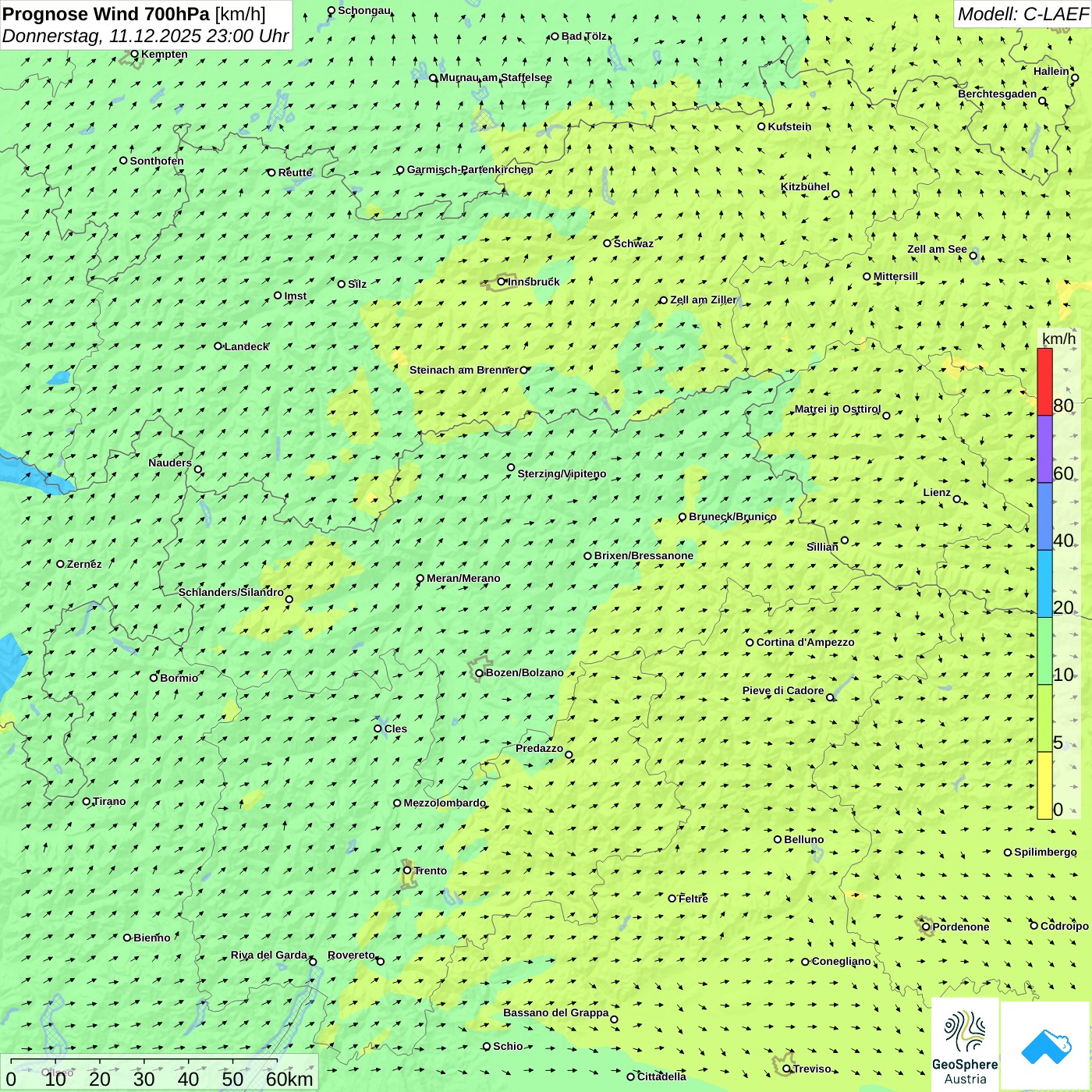Click the 'Murnau am Staffelsee' label

pos(495,77)
